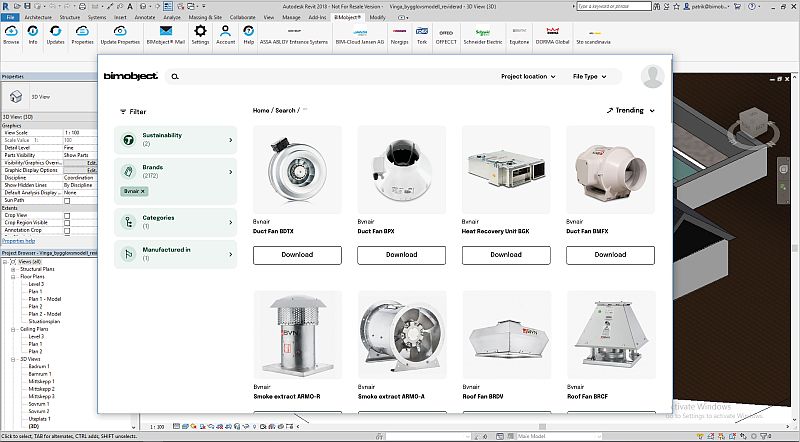The width and height of the screenshot is (800, 442).
Task: Click the favorites star icon in title bar
Action: coord(677,6)
